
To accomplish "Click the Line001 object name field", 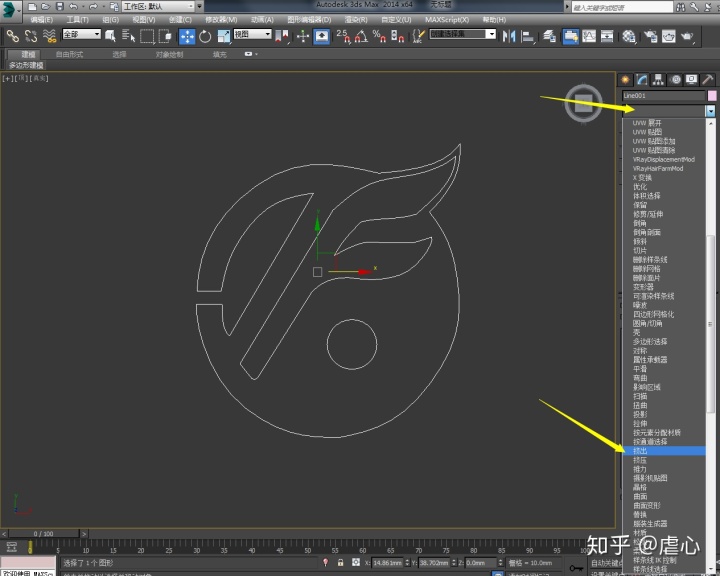I will pyautogui.click(x=664, y=96).
